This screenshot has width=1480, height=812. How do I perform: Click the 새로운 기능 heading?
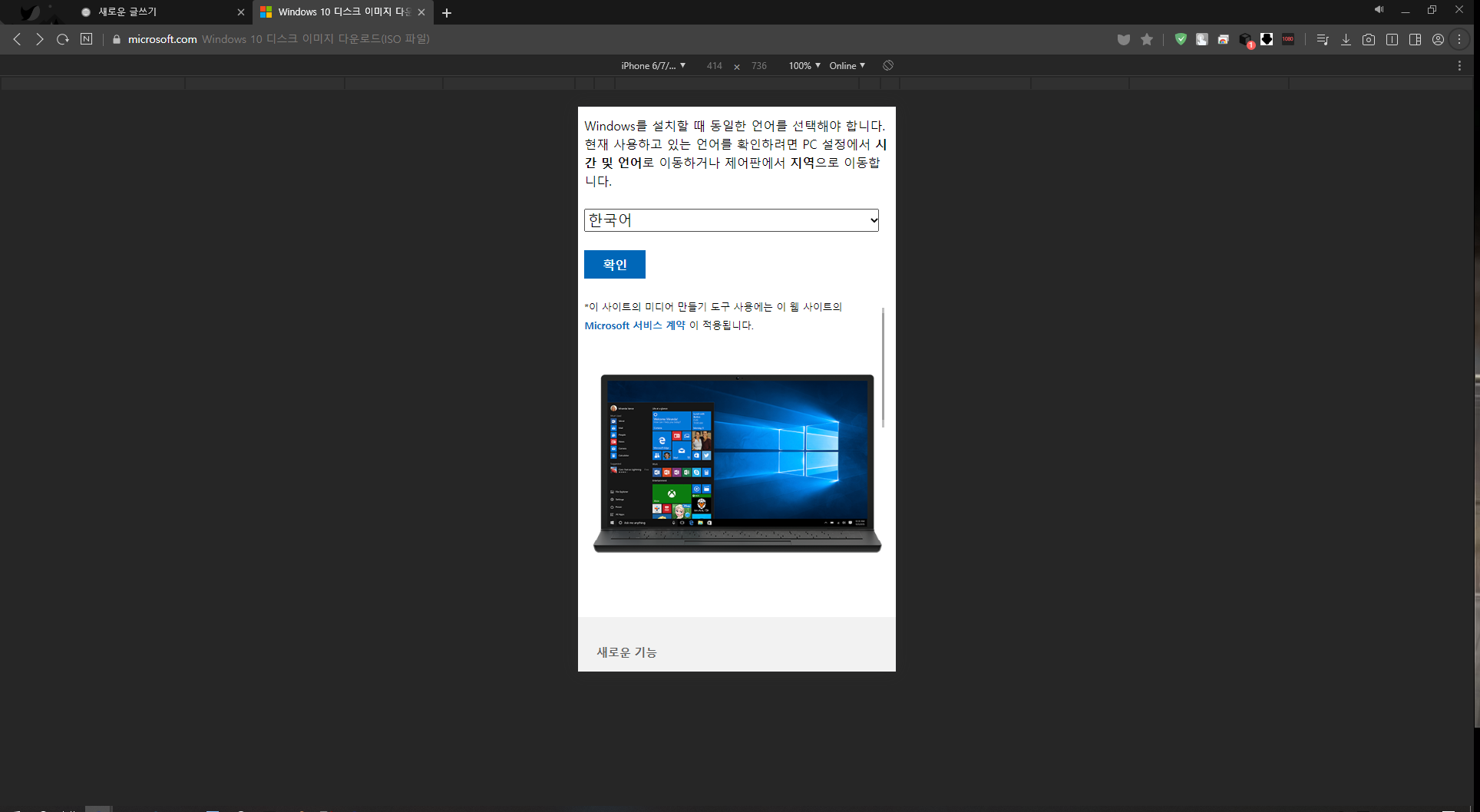pos(626,652)
